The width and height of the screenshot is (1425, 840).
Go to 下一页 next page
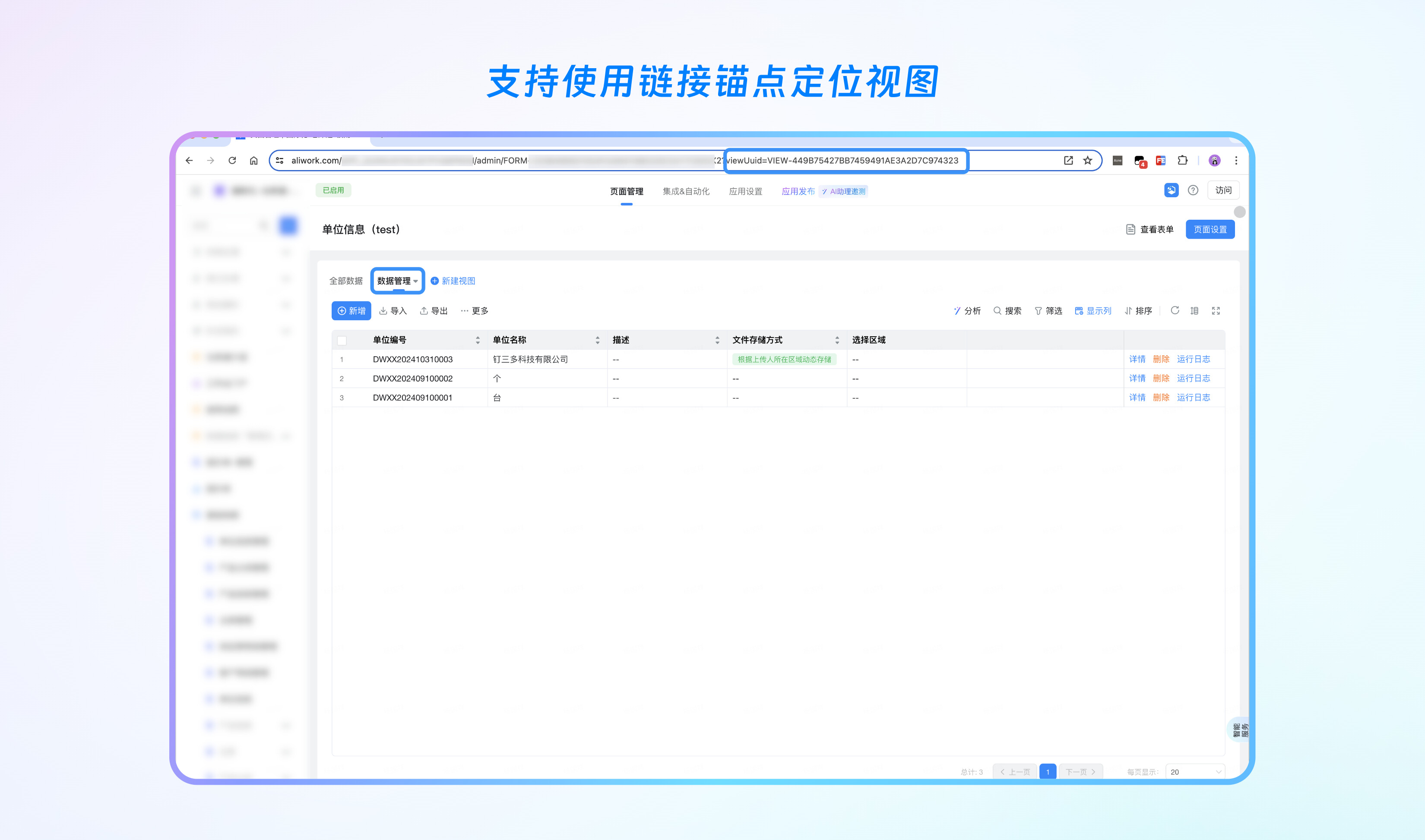1081,771
